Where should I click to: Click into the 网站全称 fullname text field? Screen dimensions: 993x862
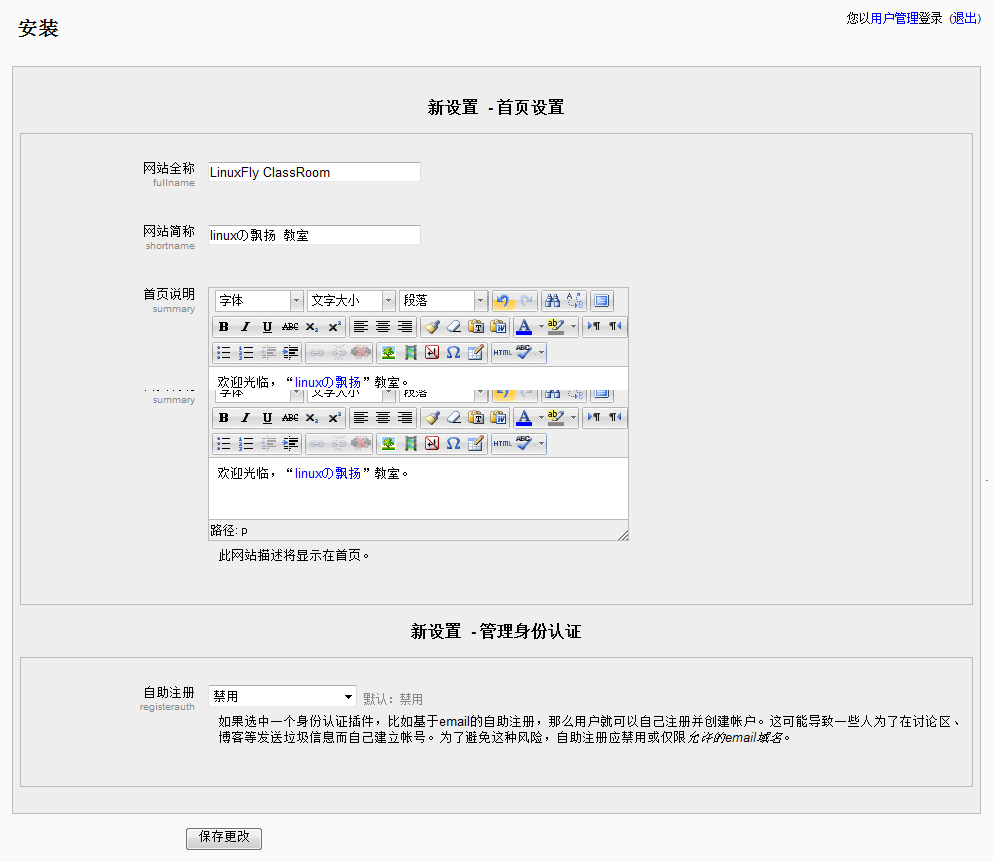click(314, 172)
